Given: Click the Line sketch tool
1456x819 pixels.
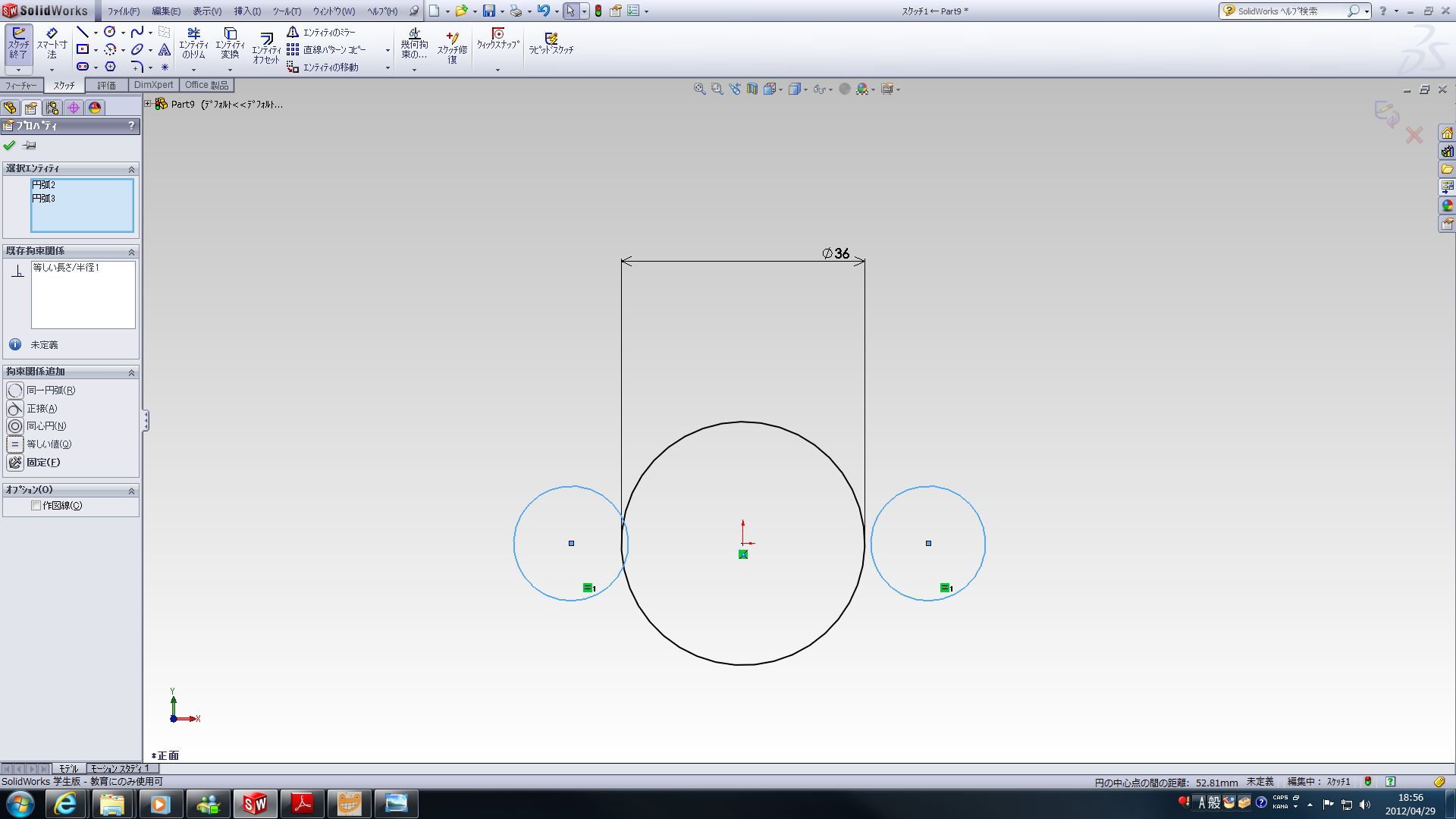Looking at the screenshot, I should click(x=80, y=32).
